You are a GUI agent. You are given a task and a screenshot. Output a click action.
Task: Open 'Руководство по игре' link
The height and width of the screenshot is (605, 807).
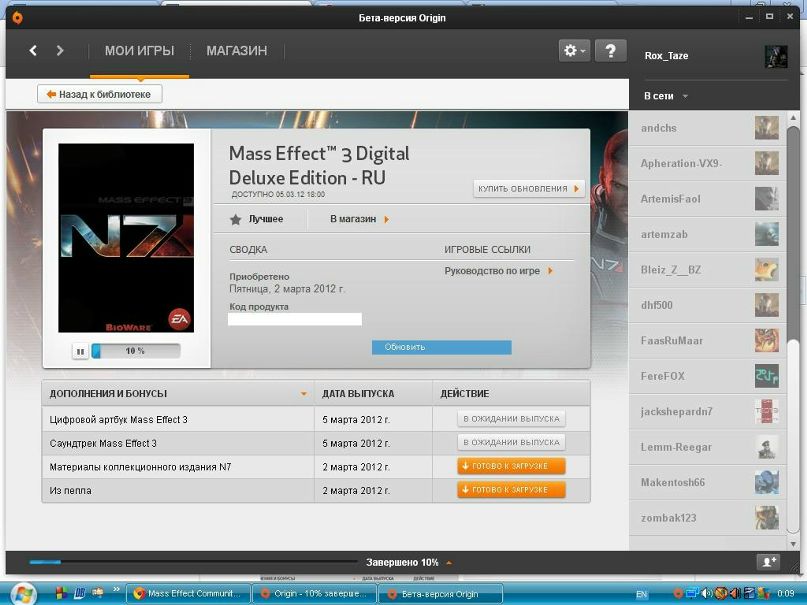tap(498, 271)
